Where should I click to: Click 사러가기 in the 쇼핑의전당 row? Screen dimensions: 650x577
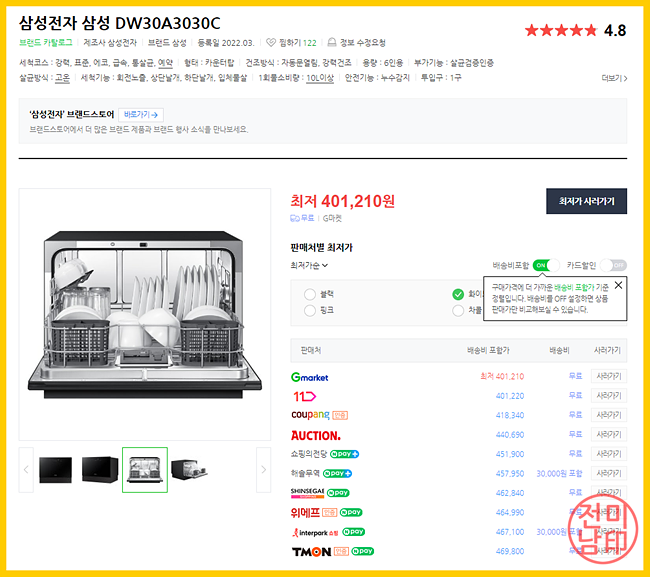[x=609, y=454]
